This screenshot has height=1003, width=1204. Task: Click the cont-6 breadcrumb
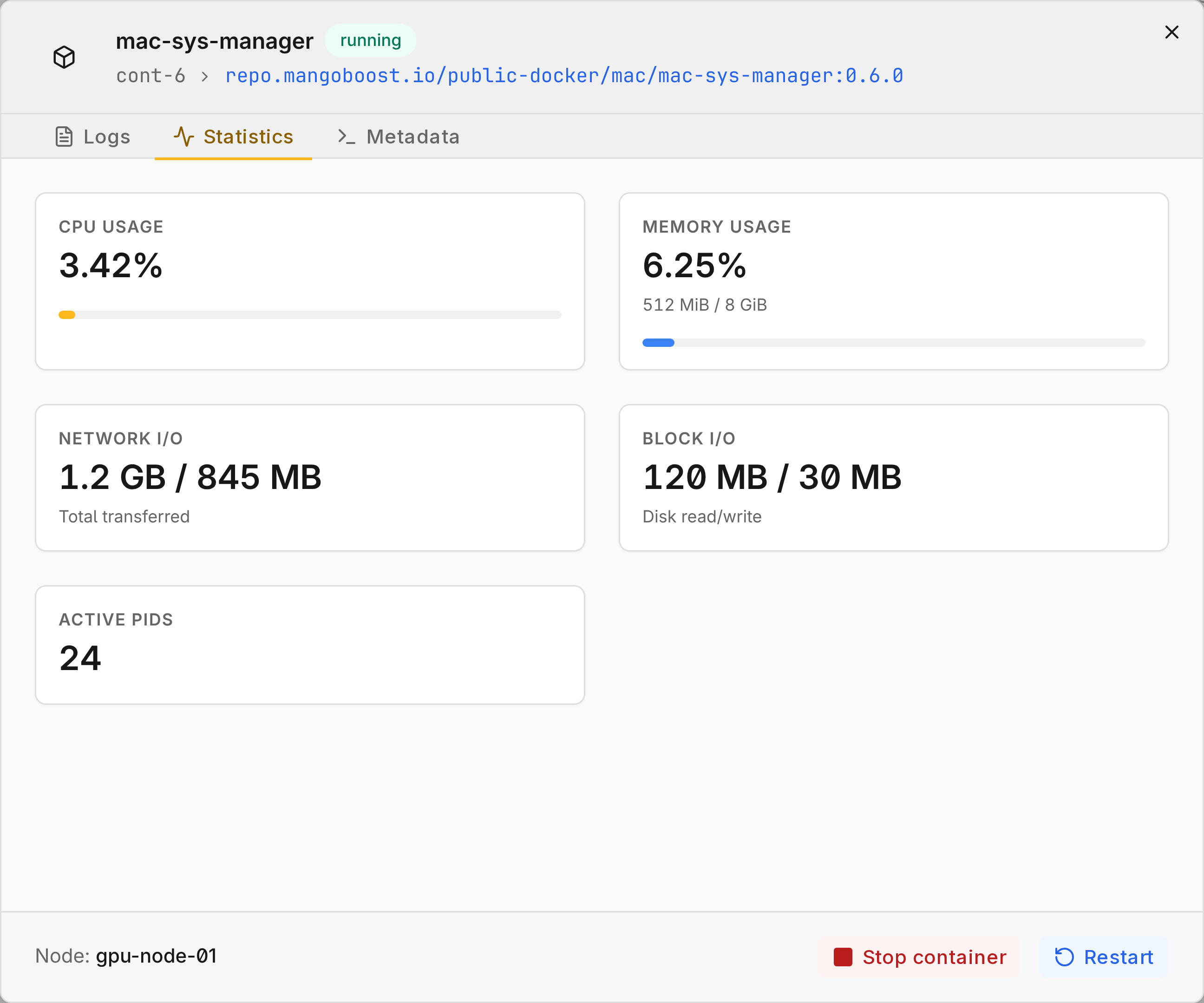click(x=151, y=76)
